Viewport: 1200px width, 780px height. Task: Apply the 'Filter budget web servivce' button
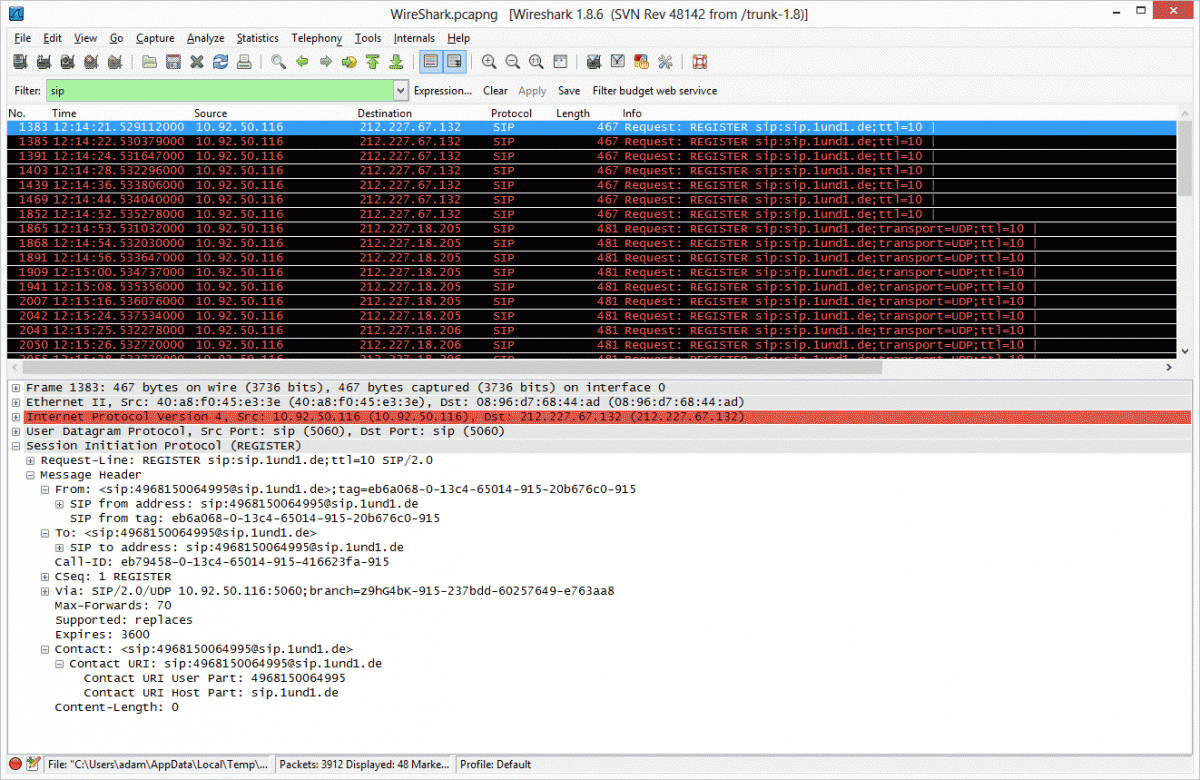pyautogui.click(x=655, y=90)
